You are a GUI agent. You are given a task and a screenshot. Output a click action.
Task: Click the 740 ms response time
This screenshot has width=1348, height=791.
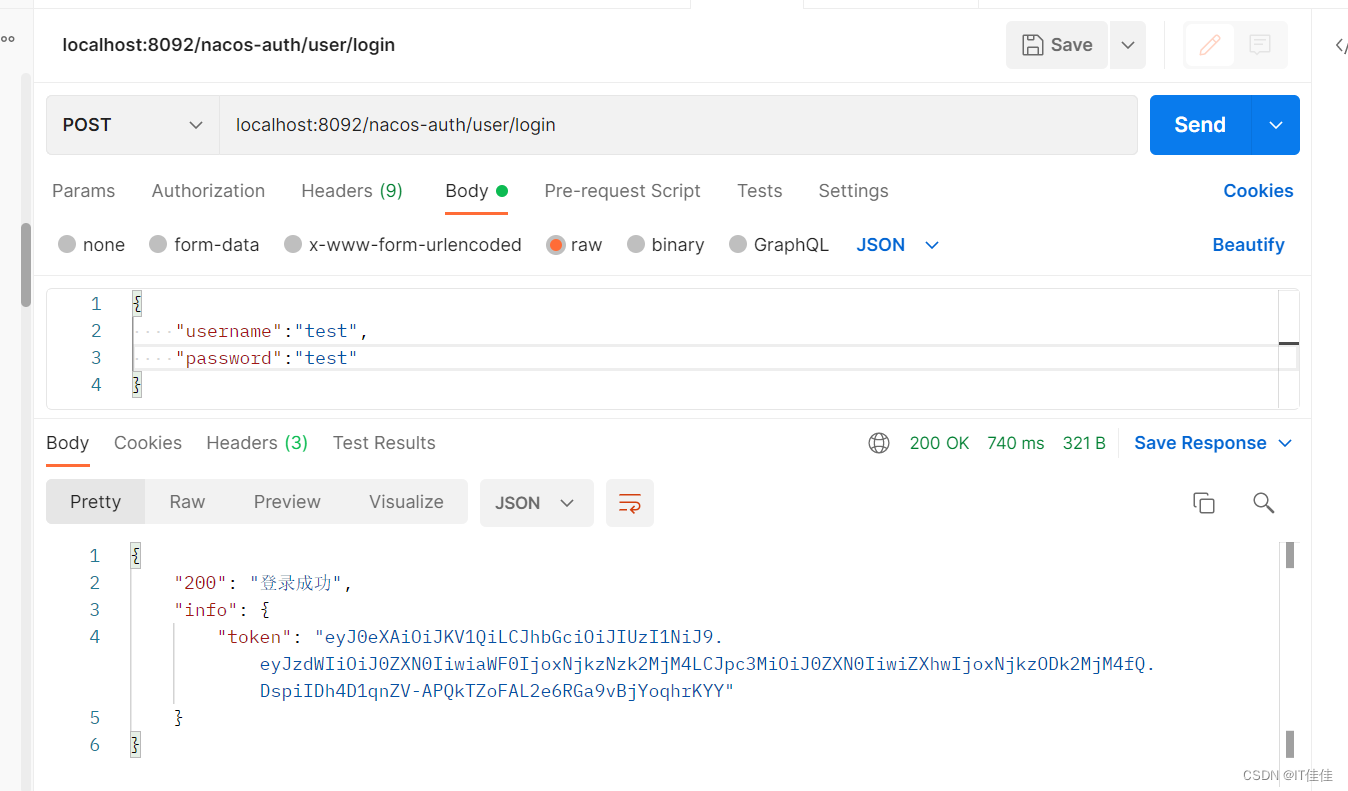[1015, 443]
